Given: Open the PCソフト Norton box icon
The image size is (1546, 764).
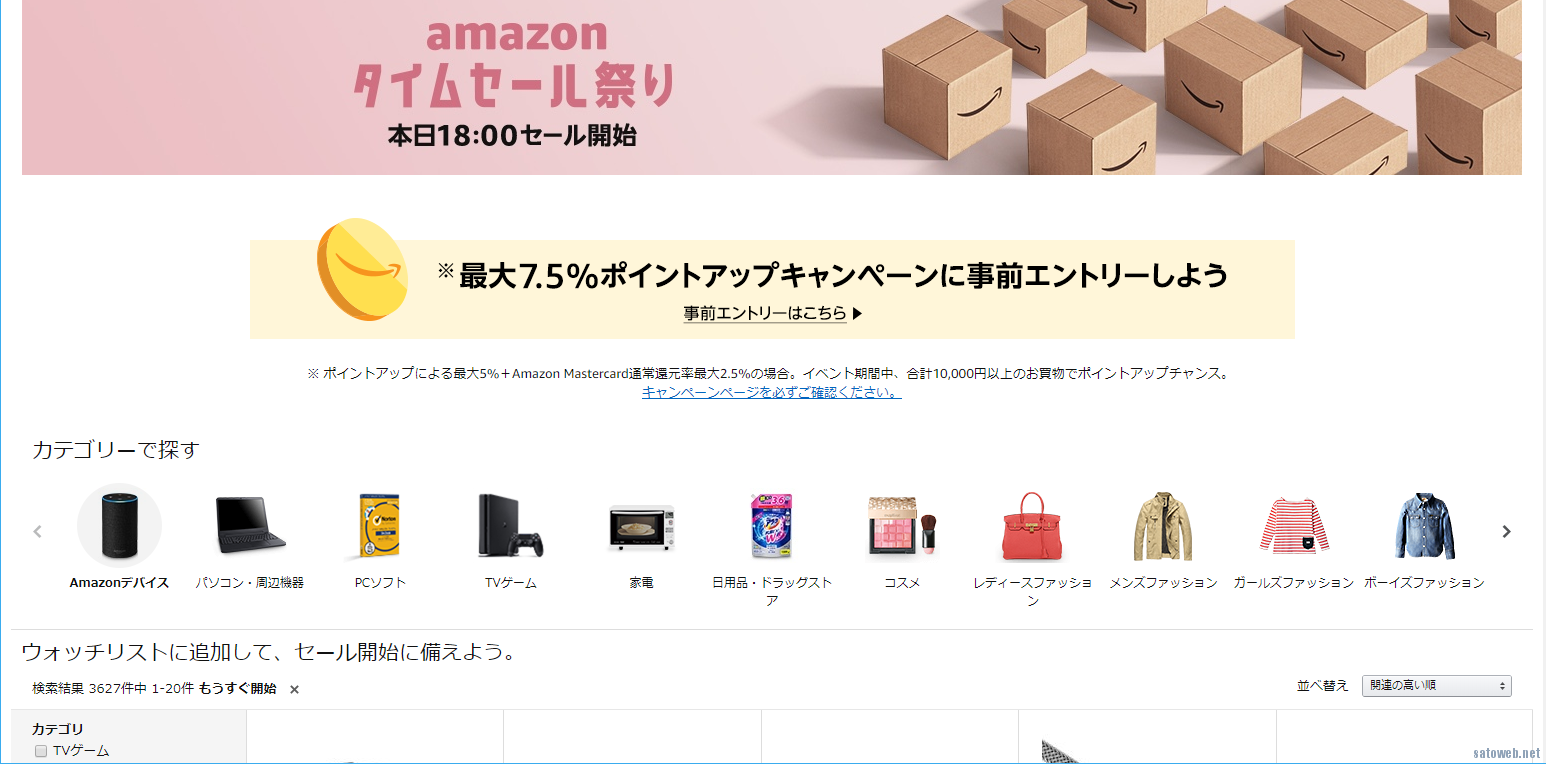Looking at the screenshot, I should pos(380,526).
